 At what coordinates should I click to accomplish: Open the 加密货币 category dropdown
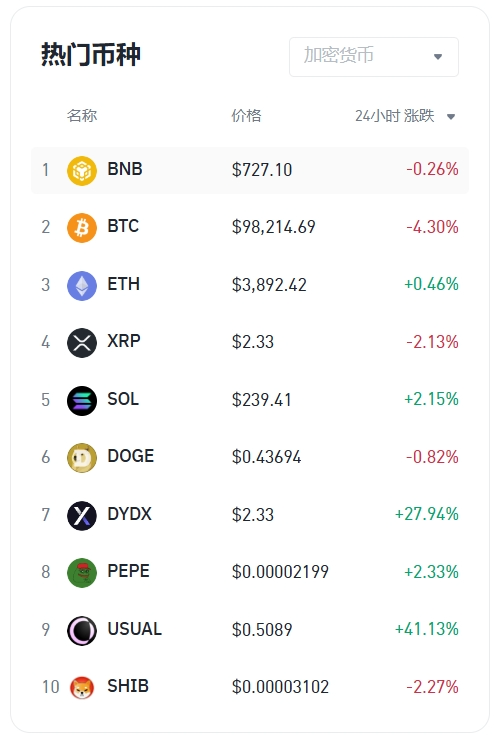pos(374,57)
